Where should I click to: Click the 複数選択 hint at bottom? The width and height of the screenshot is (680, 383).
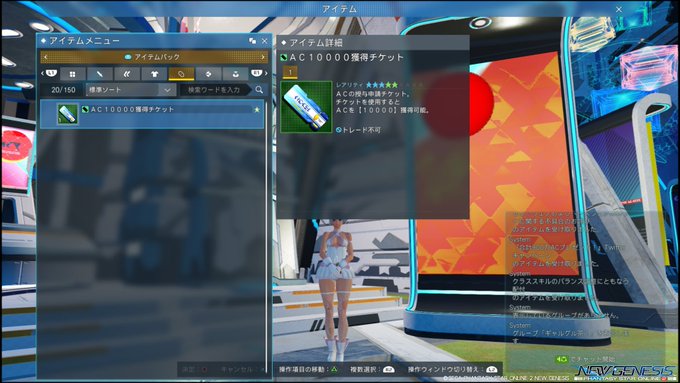pyautogui.click(x=372, y=370)
